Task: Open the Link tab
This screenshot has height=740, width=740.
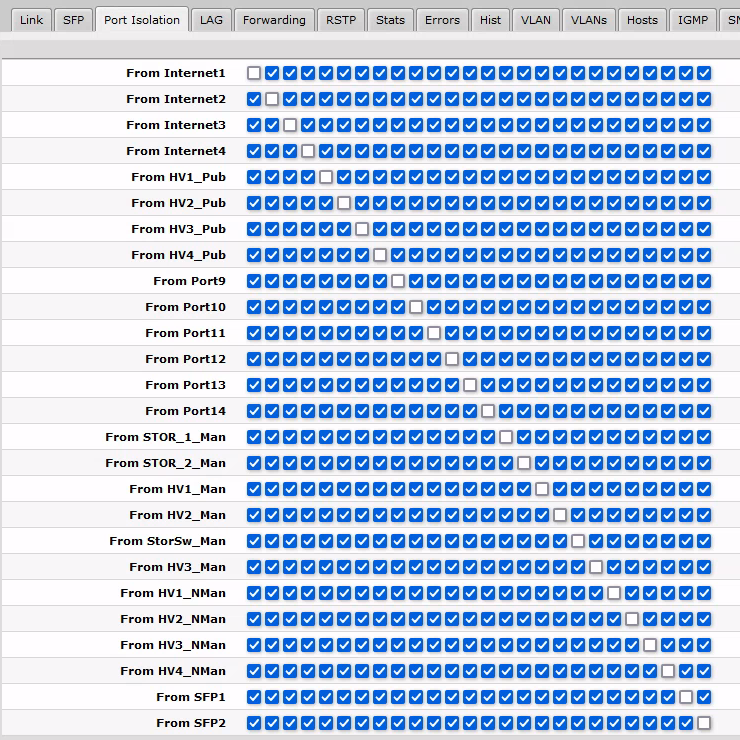Action: (x=31, y=20)
